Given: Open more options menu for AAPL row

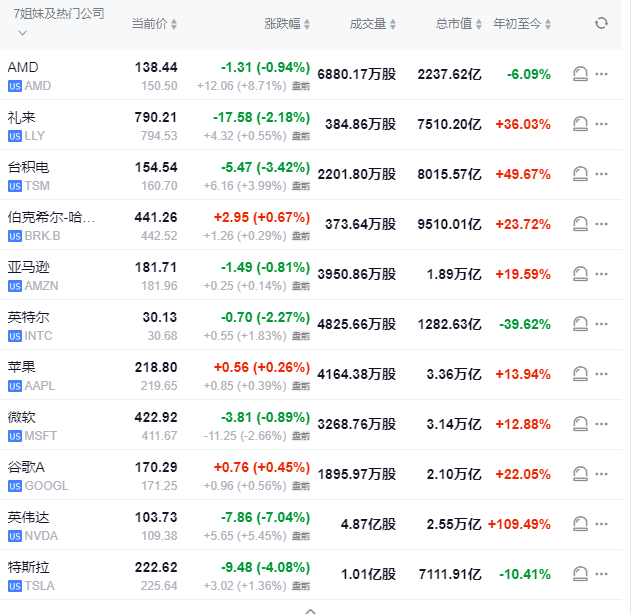Looking at the screenshot, I should [601, 374].
